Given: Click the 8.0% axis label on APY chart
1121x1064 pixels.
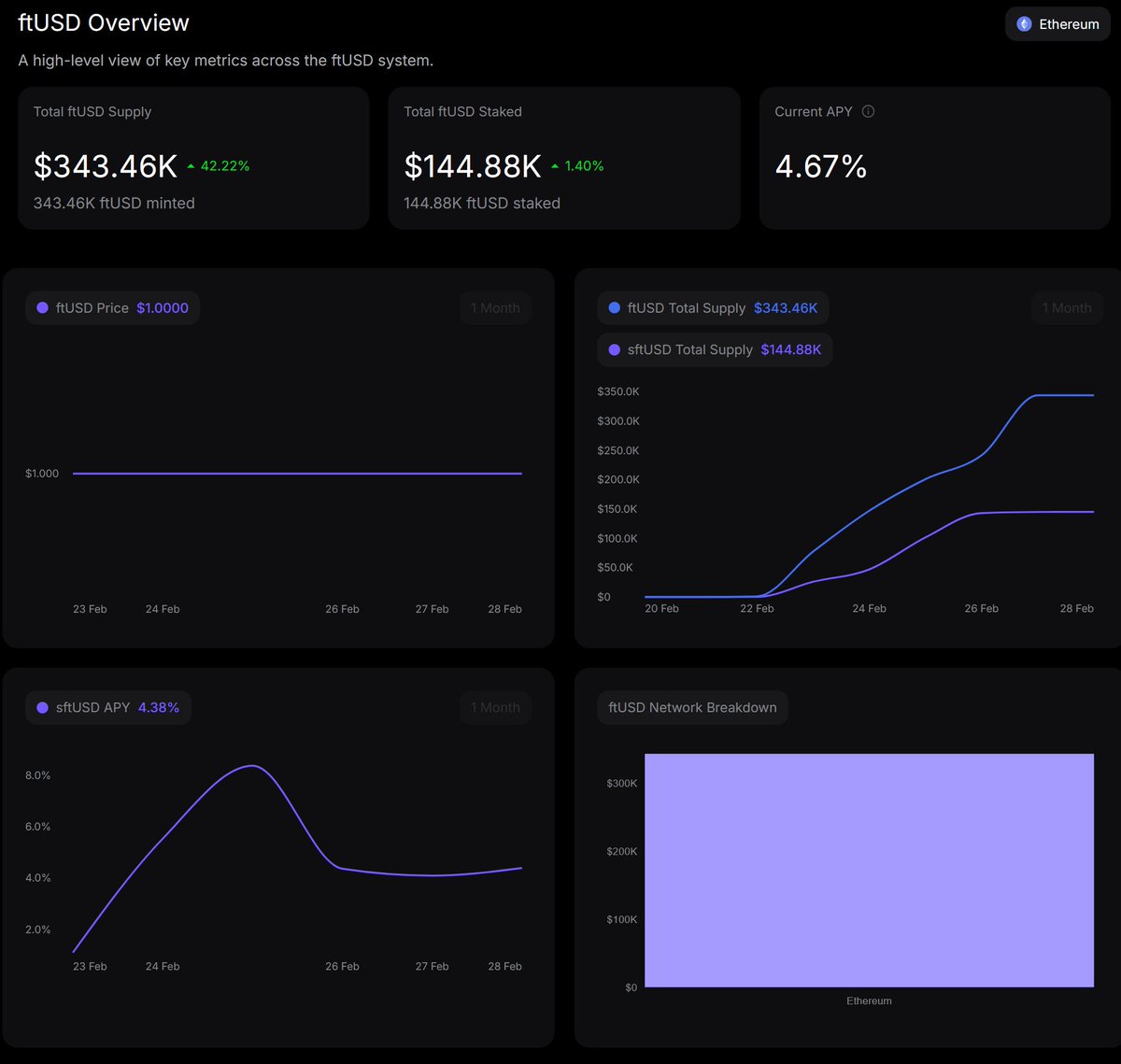Looking at the screenshot, I should pos(37,775).
